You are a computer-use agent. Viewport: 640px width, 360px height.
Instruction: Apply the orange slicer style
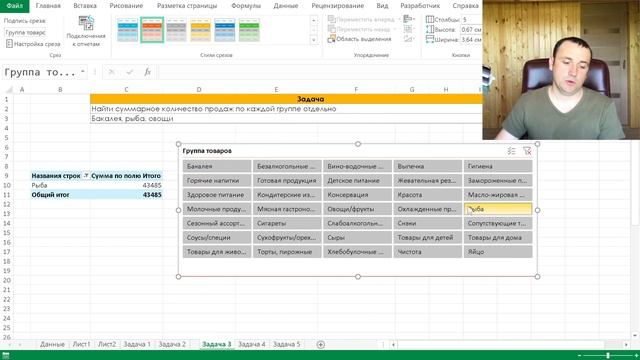[152, 30]
